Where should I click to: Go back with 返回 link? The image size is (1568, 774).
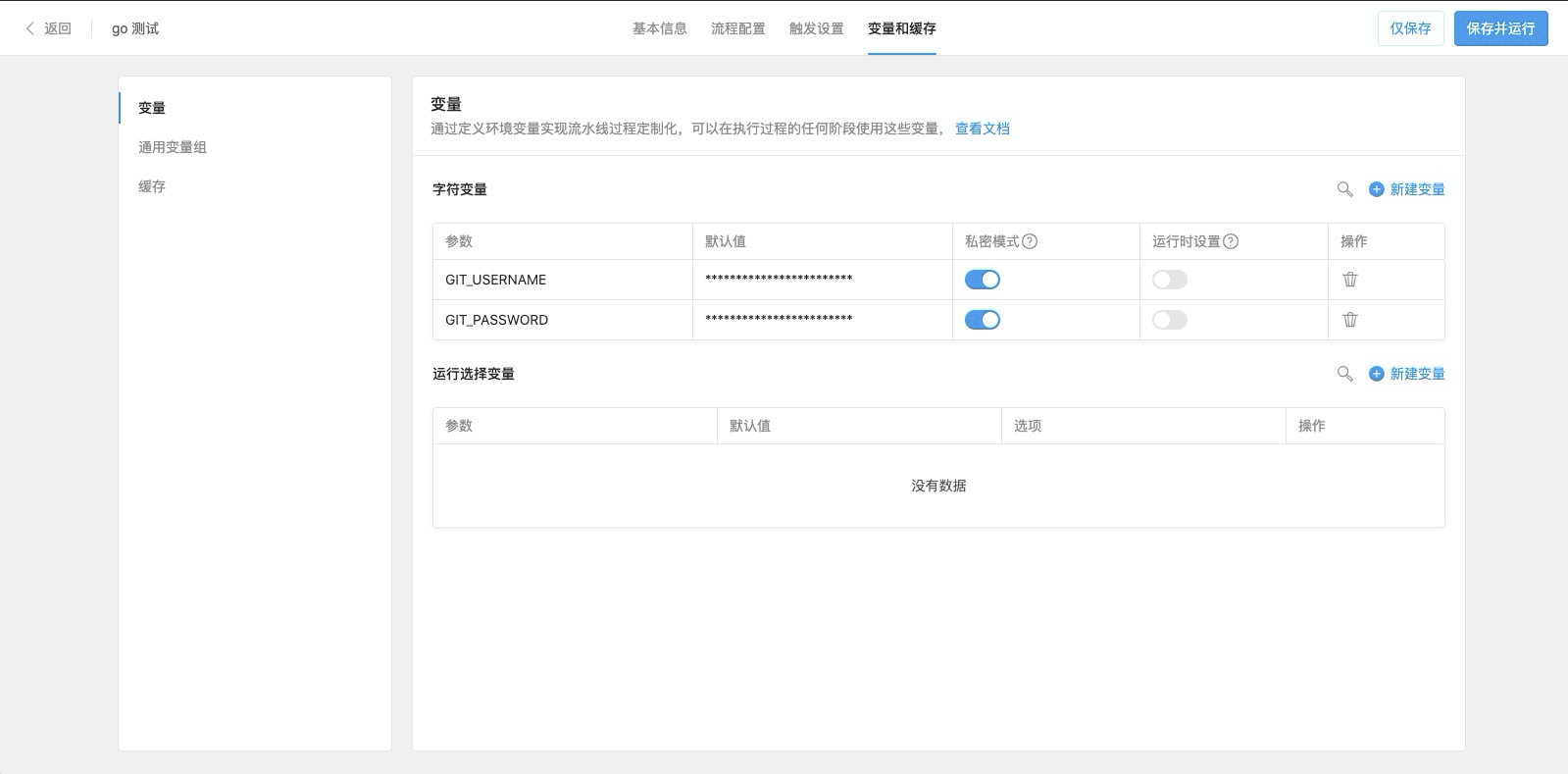pyautogui.click(x=58, y=28)
